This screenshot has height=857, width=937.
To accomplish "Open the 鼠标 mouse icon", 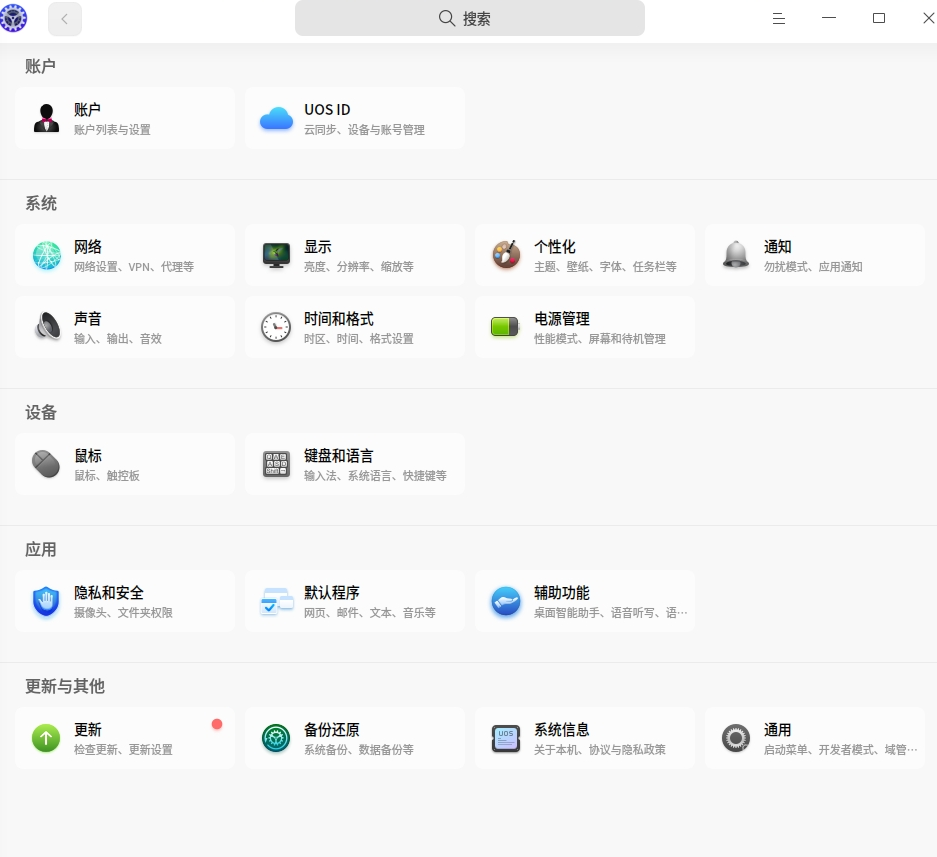I will pyautogui.click(x=46, y=464).
